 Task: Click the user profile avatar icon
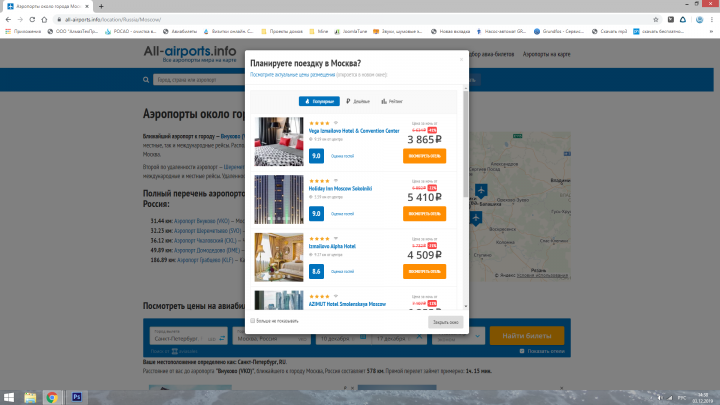point(699,20)
